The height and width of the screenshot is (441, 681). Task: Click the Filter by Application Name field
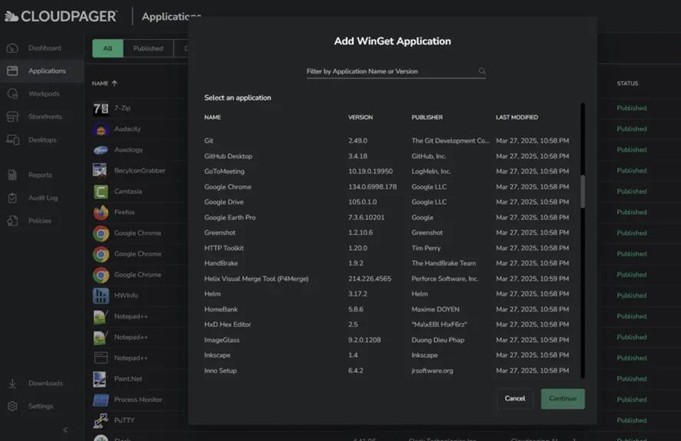pos(390,72)
